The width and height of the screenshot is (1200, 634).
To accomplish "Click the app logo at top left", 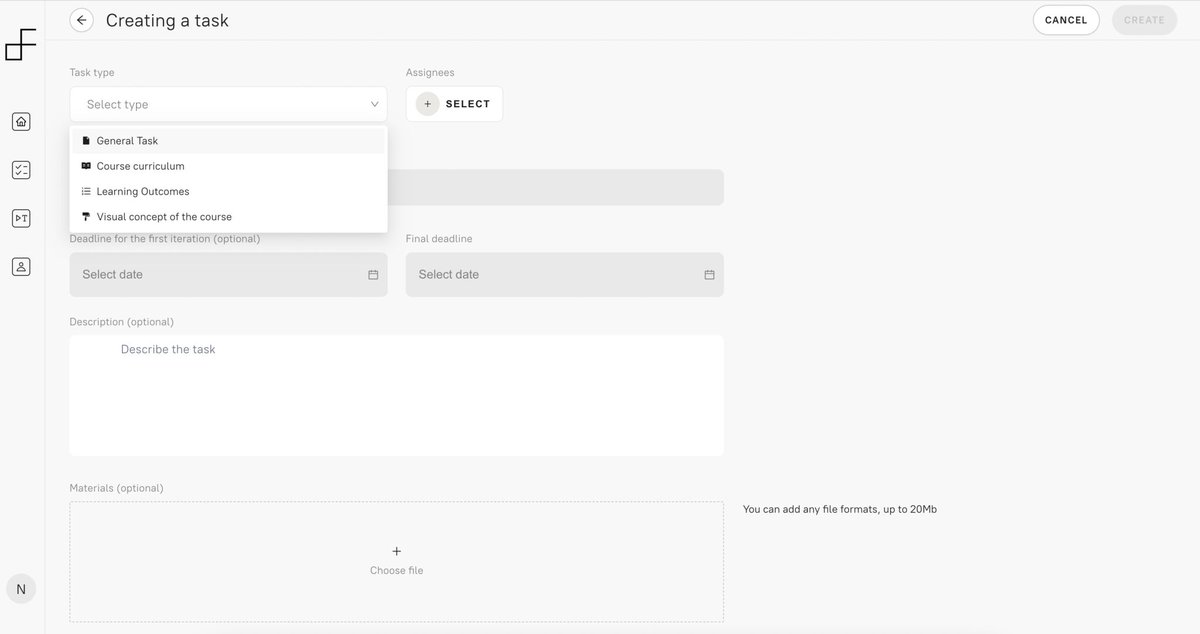I will [20, 44].
